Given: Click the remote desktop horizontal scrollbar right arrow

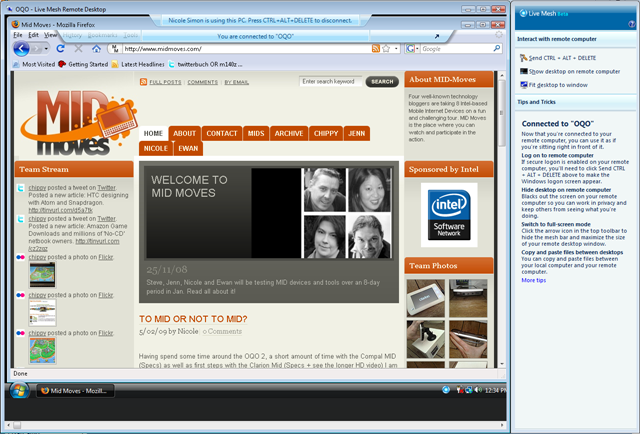Looking at the screenshot, I should tap(502, 425).
